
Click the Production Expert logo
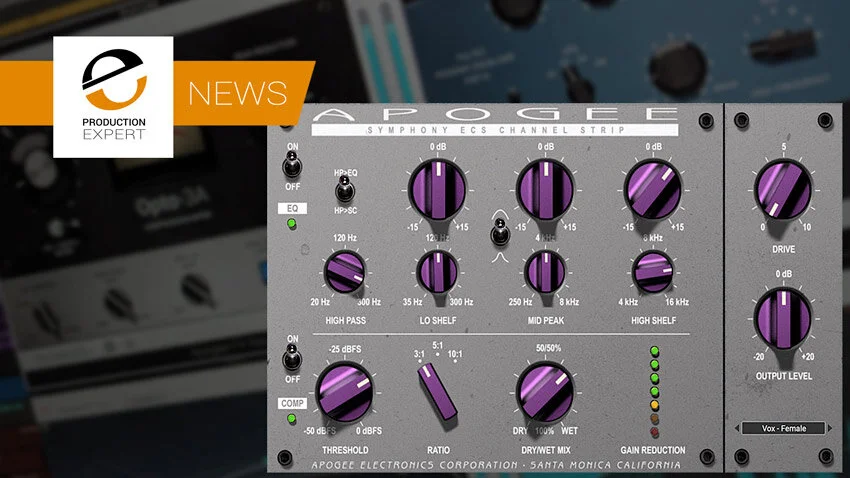[113, 97]
